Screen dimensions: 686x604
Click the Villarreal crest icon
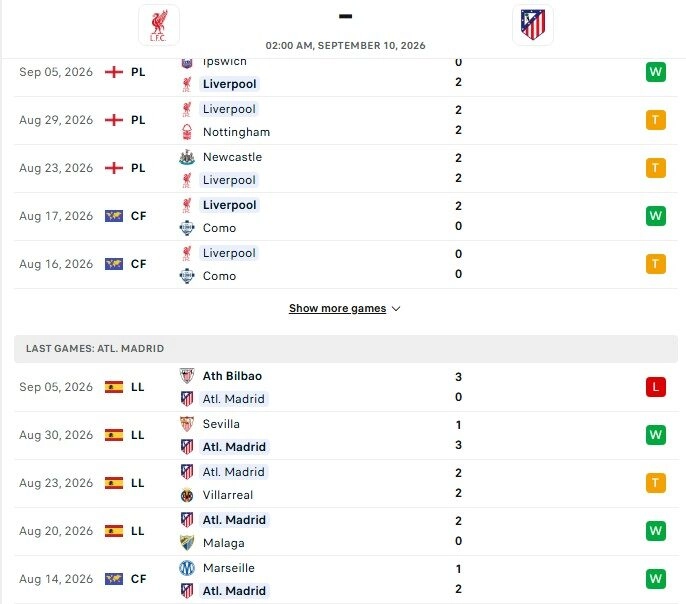pyautogui.click(x=187, y=495)
